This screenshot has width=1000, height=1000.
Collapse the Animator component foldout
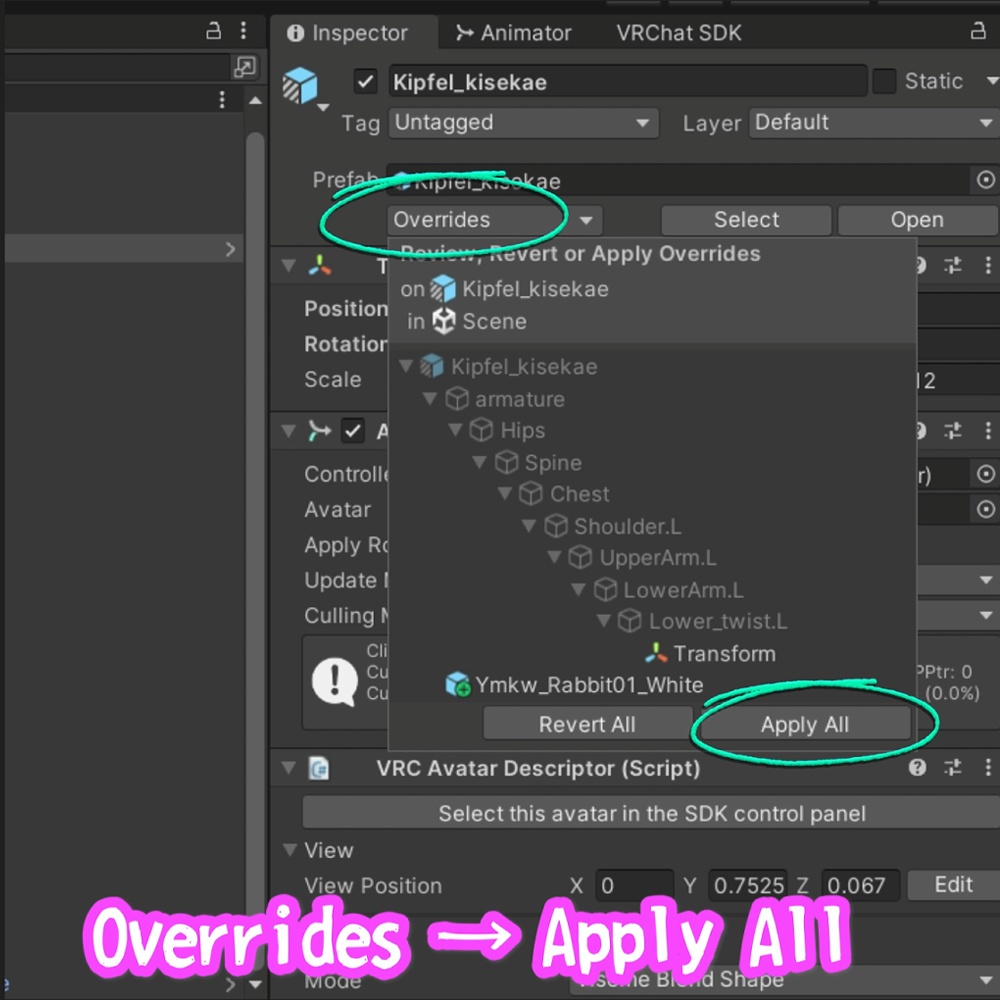pos(289,430)
